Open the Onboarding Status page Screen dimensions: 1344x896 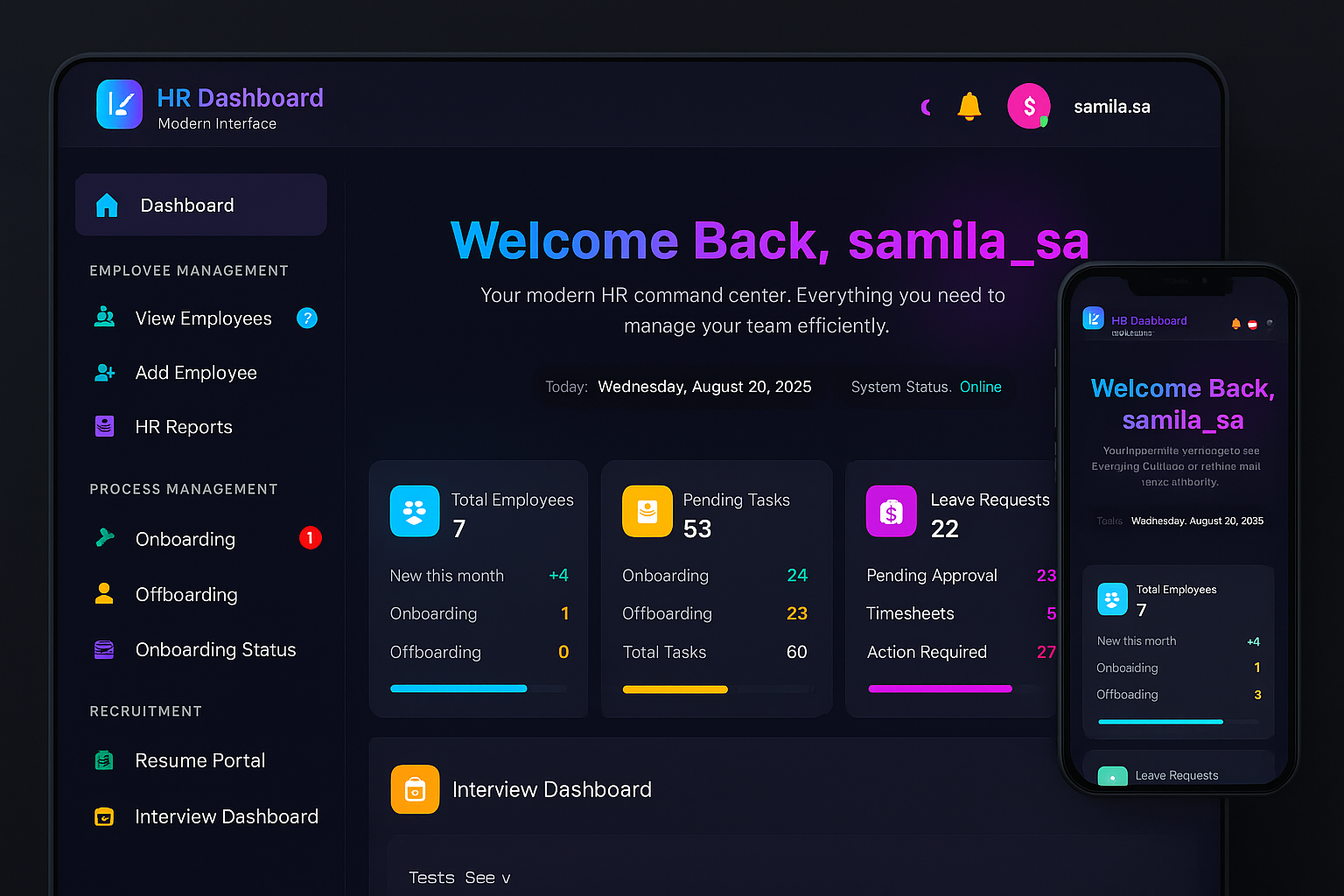[x=215, y=649]
